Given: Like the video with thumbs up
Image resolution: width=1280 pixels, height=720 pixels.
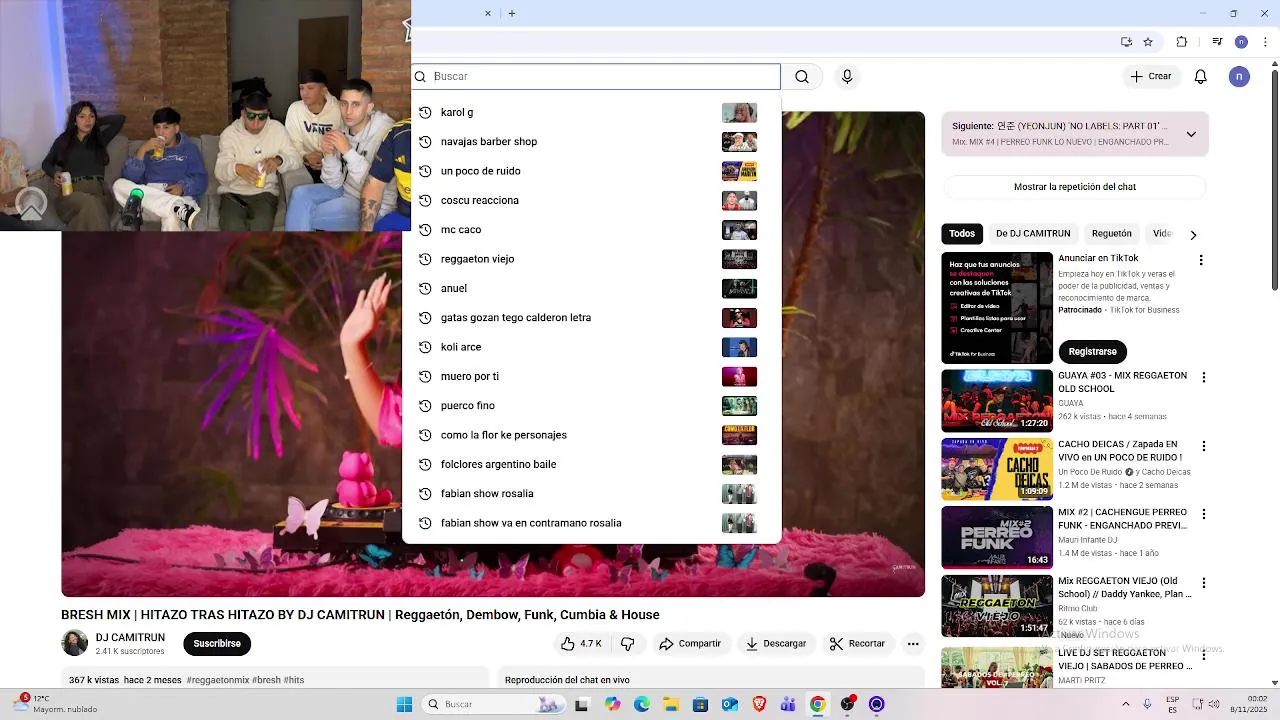Looking at the screenshot, I should [580, 644].
